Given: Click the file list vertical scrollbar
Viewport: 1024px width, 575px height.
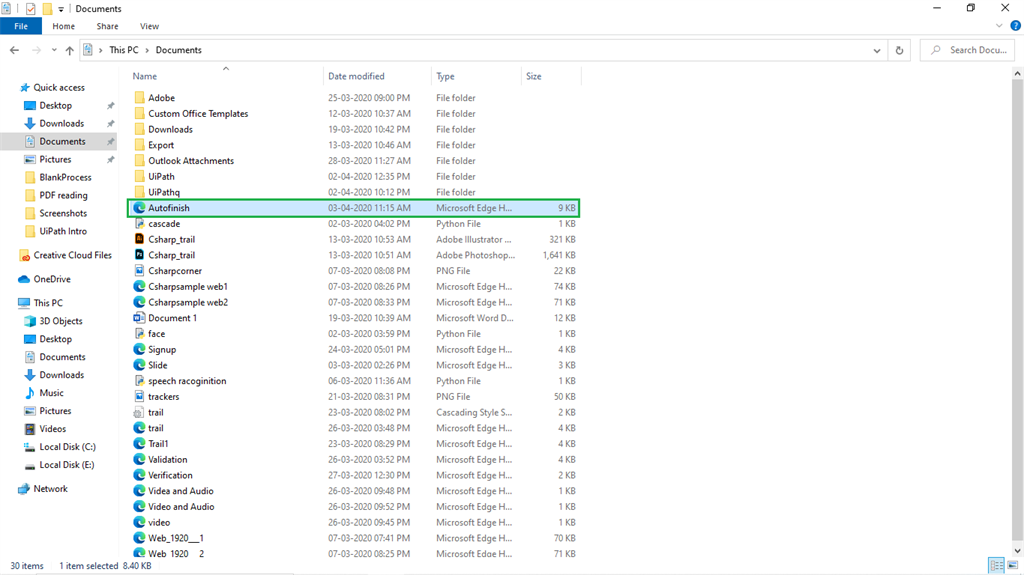Looking at the screenshot, I should click(x=1017, y=312).
